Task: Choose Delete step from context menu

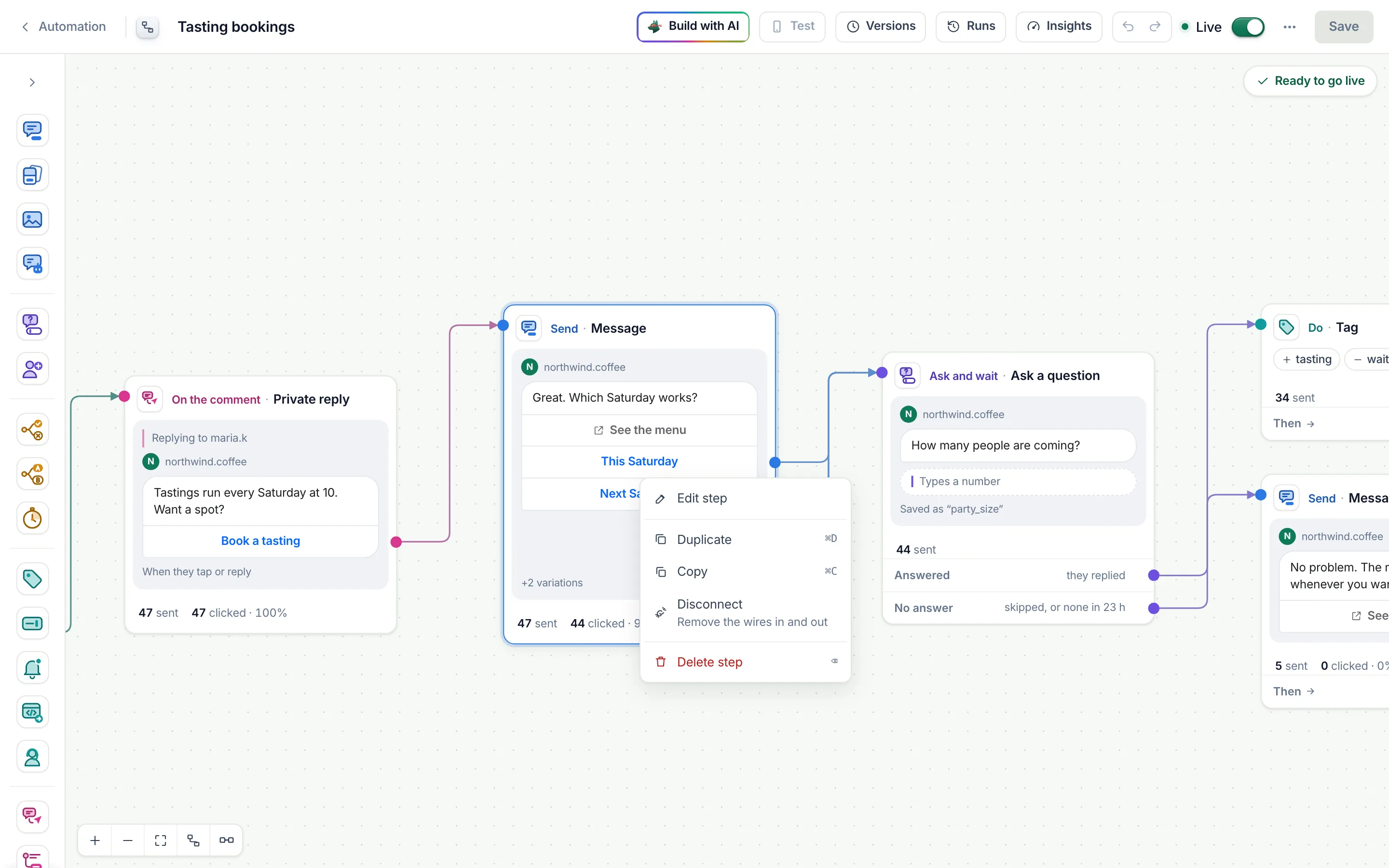Action: (x=745, y=662)
